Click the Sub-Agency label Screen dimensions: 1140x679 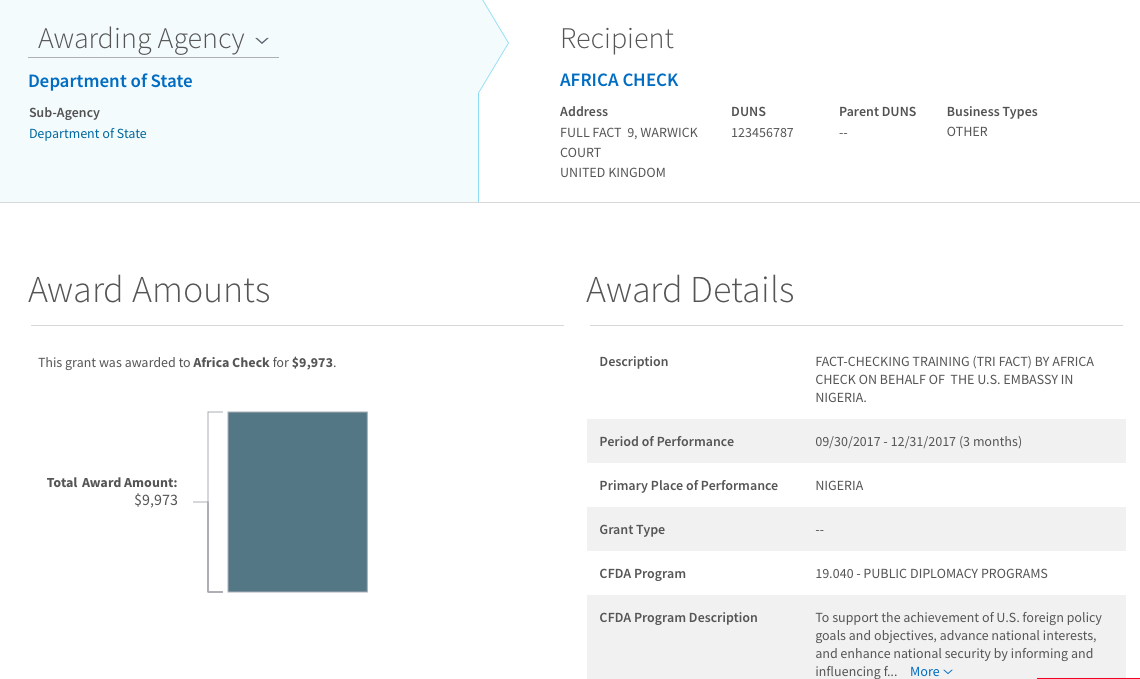click(64, 112)
